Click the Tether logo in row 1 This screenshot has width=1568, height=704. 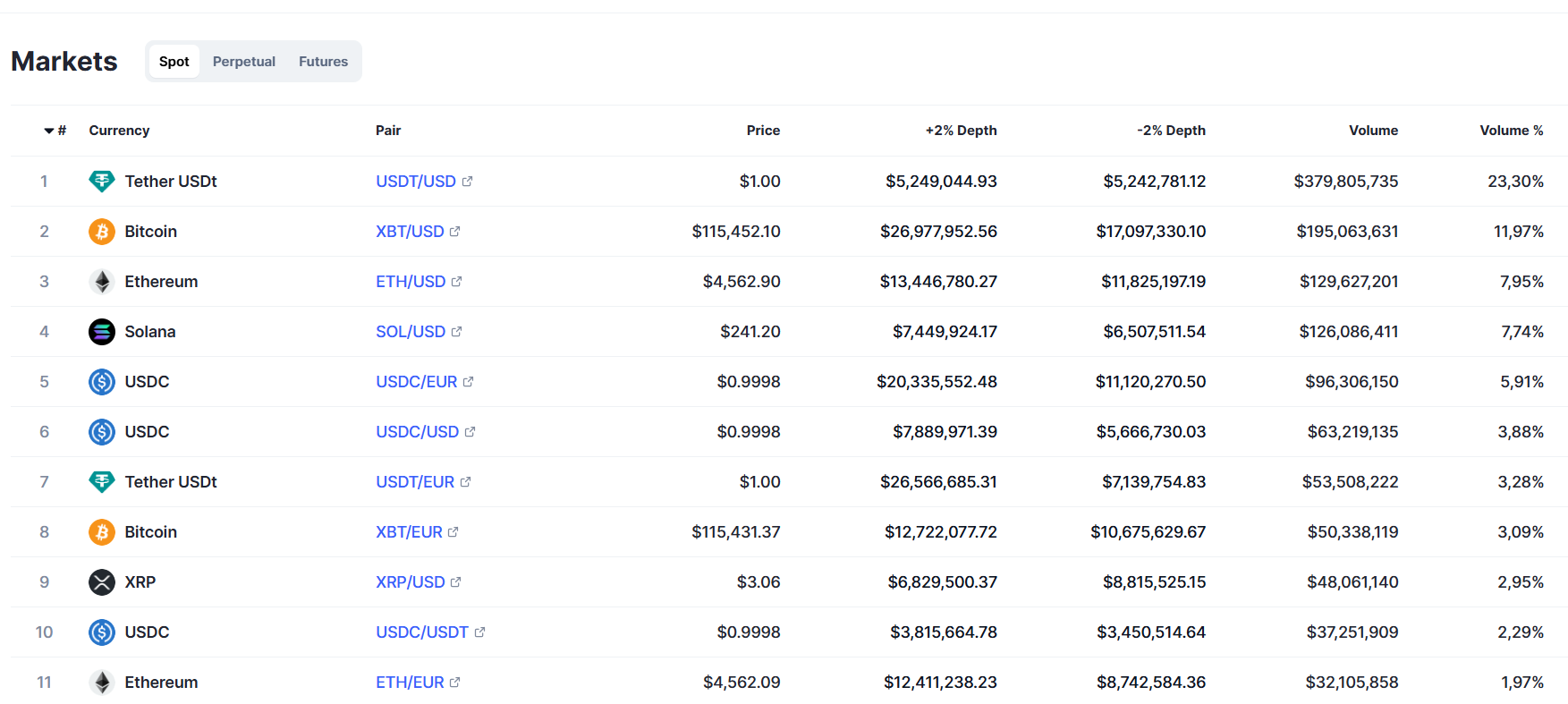coord(102,182)
